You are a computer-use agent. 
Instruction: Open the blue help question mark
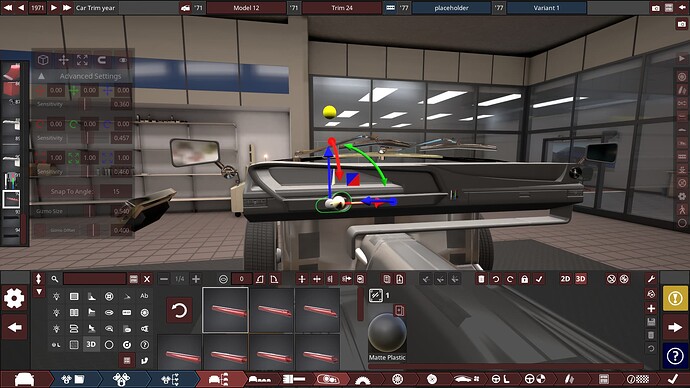point(675,356)
